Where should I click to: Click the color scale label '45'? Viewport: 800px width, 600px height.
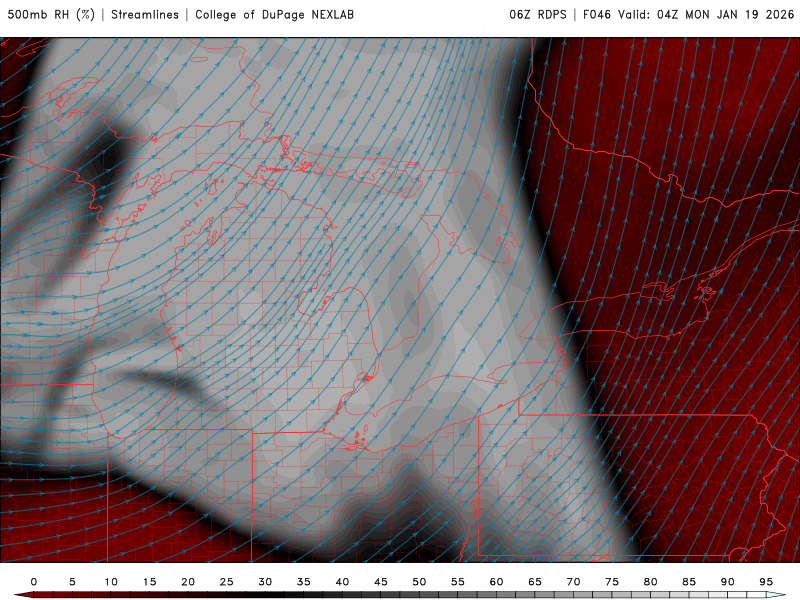(381, 582)
